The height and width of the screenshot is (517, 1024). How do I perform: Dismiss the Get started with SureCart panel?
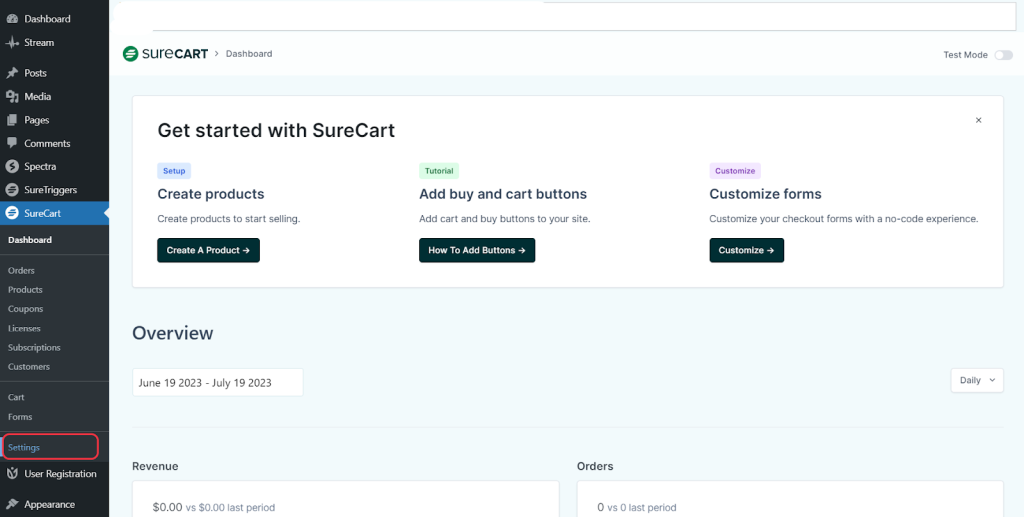click(978, 120)
